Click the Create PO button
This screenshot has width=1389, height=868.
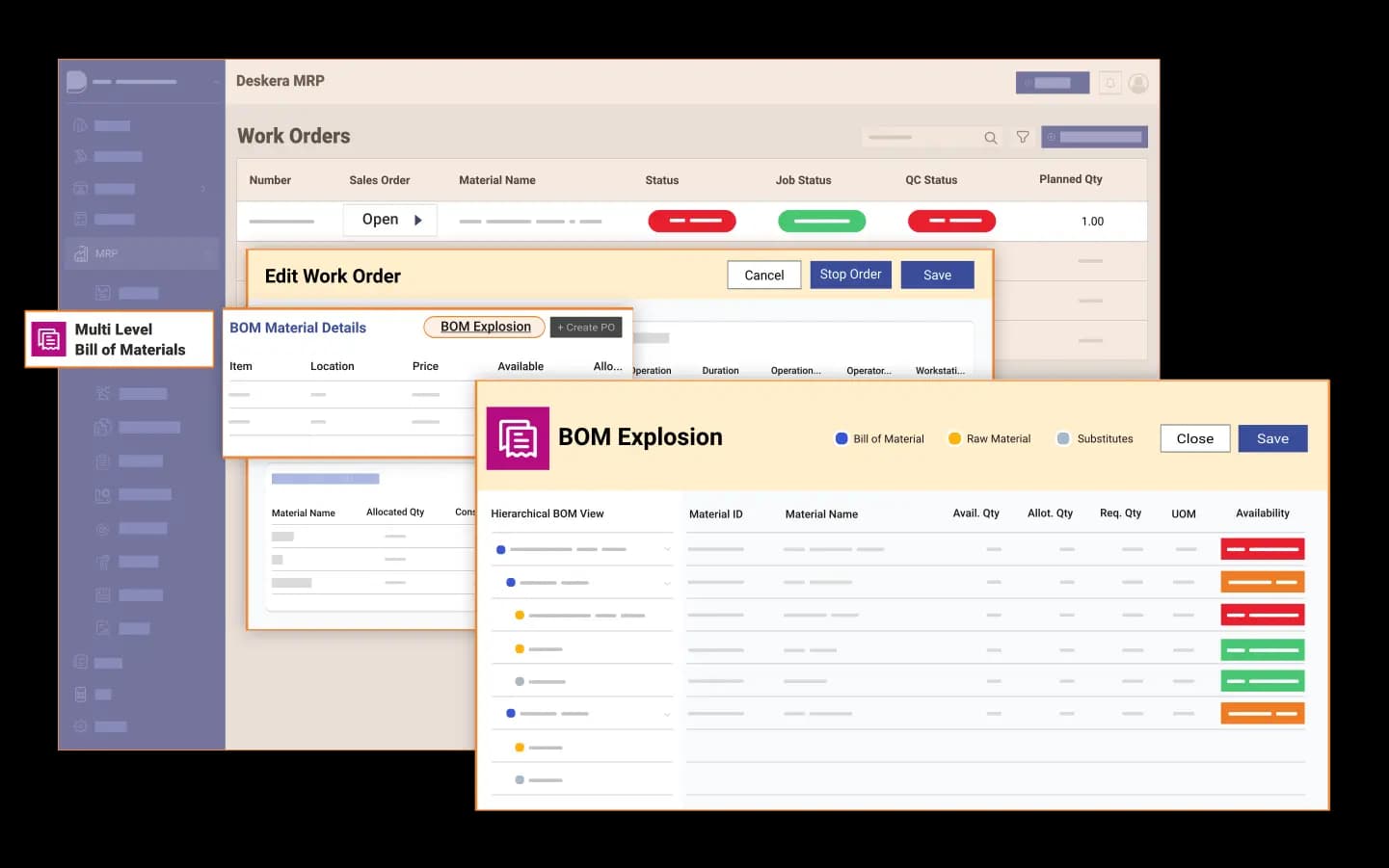coord(586,328)
